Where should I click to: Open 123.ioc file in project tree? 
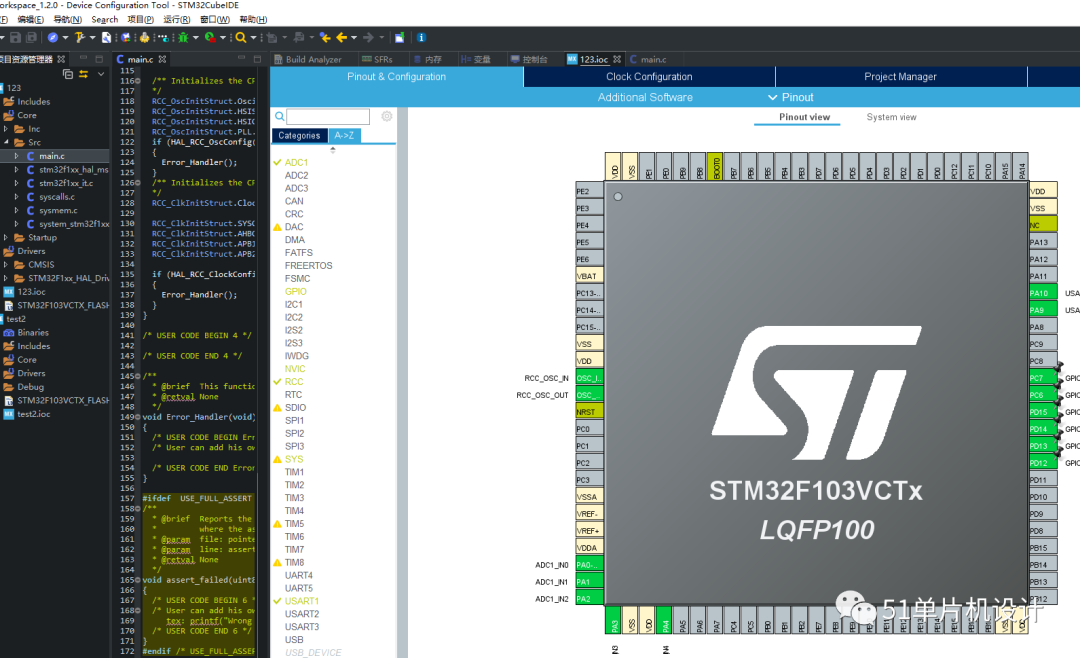(x=32, y=292)
